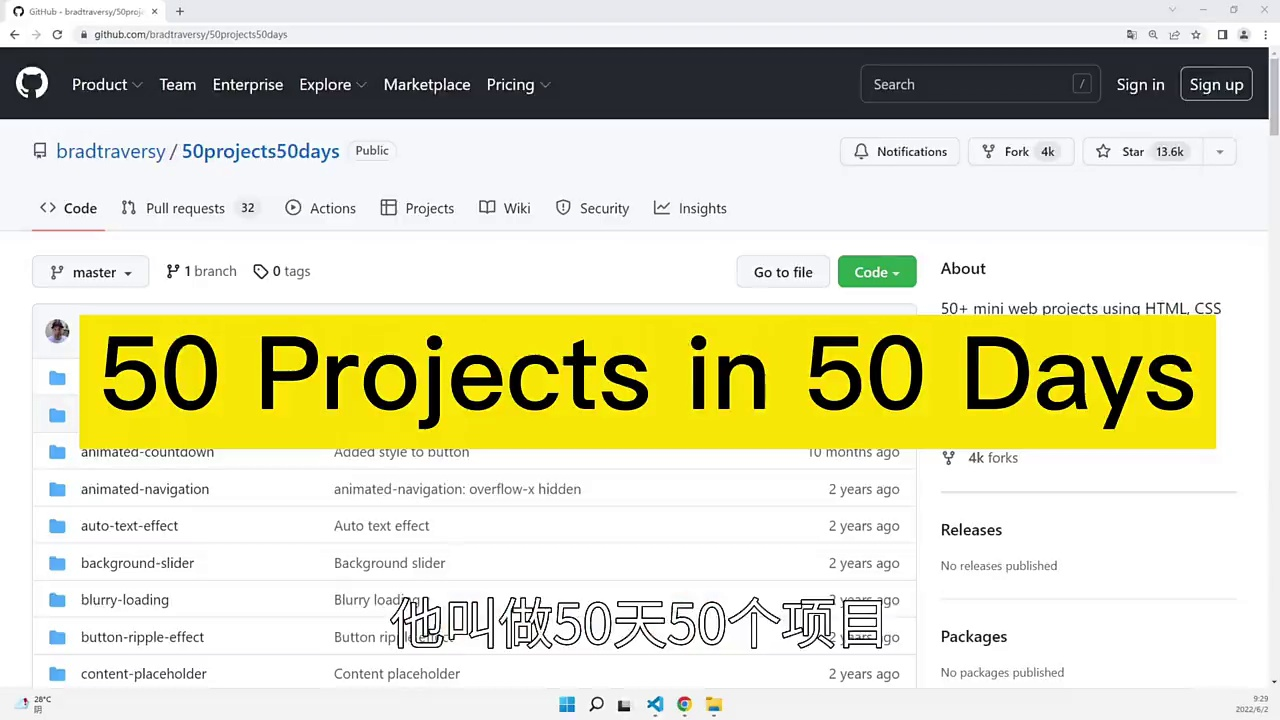Click the Windows Start icon
This screenshot has width=1280, height=720.
coord(567,704)
